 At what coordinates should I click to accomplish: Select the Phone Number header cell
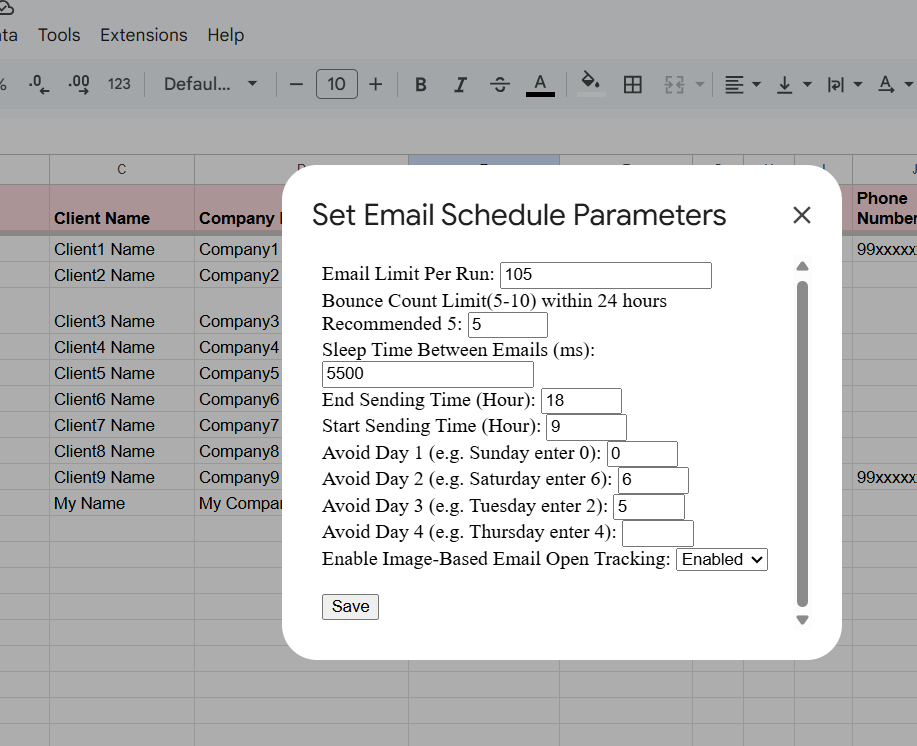(x=885, y=208)
